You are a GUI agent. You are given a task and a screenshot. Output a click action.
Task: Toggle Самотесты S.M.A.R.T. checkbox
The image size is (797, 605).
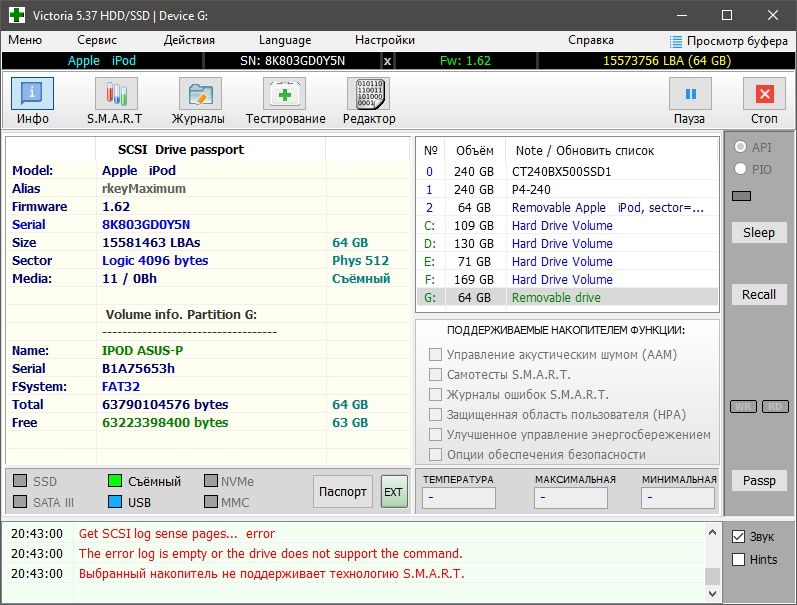click(x=435, y=375)
